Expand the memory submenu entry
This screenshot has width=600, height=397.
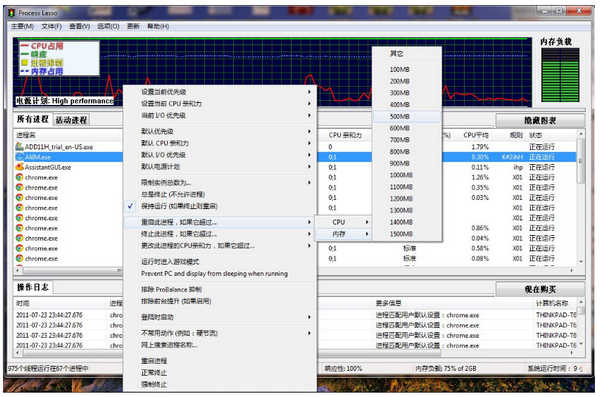tap(343, 234)
